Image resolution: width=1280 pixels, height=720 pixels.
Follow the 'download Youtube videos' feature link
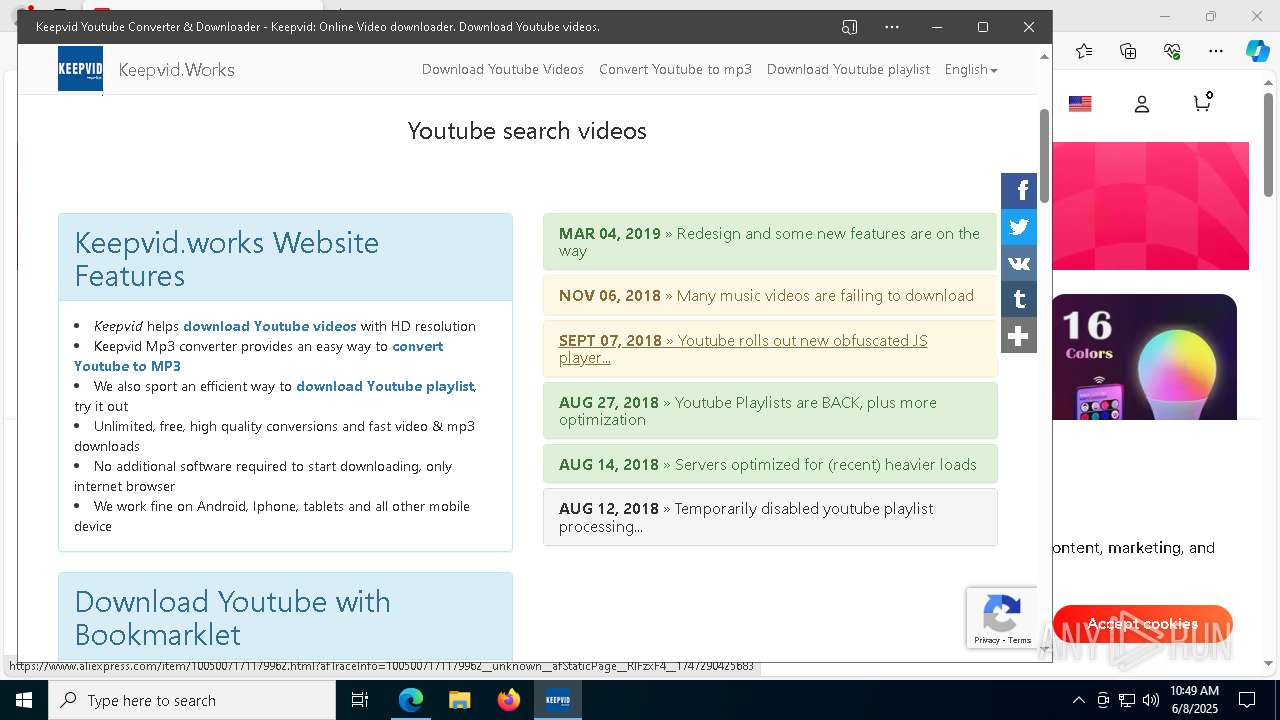click(270, 326)
